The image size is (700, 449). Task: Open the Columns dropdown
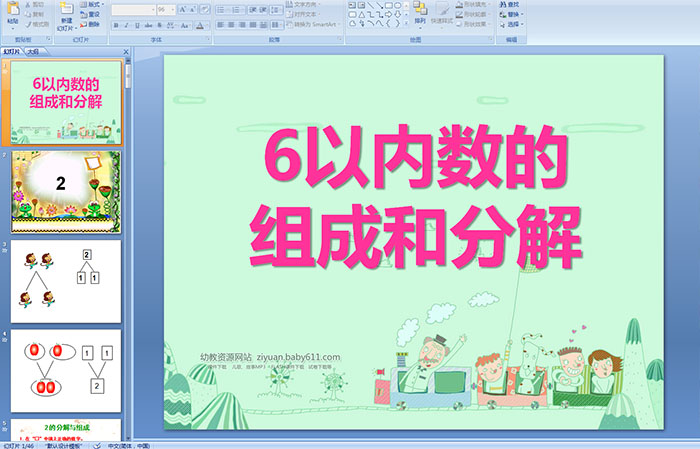277,25
